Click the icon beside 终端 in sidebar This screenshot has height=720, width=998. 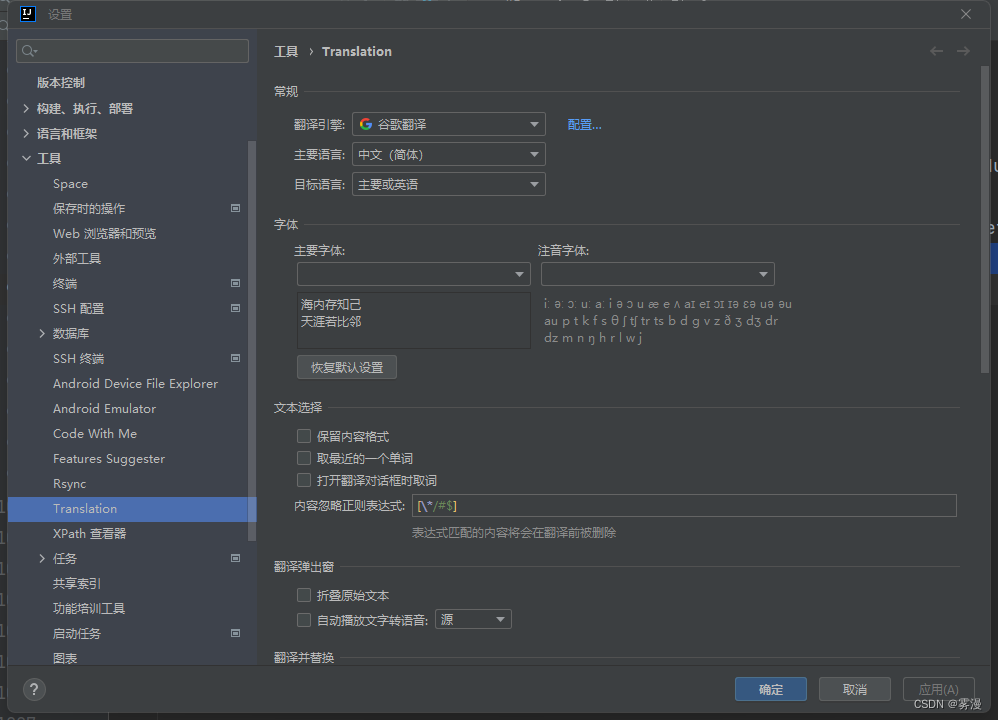tap(236, 283)
